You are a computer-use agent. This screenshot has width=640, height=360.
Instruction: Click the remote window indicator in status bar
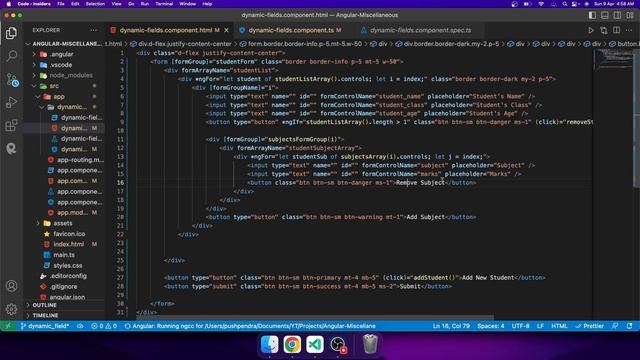[7, 326]
